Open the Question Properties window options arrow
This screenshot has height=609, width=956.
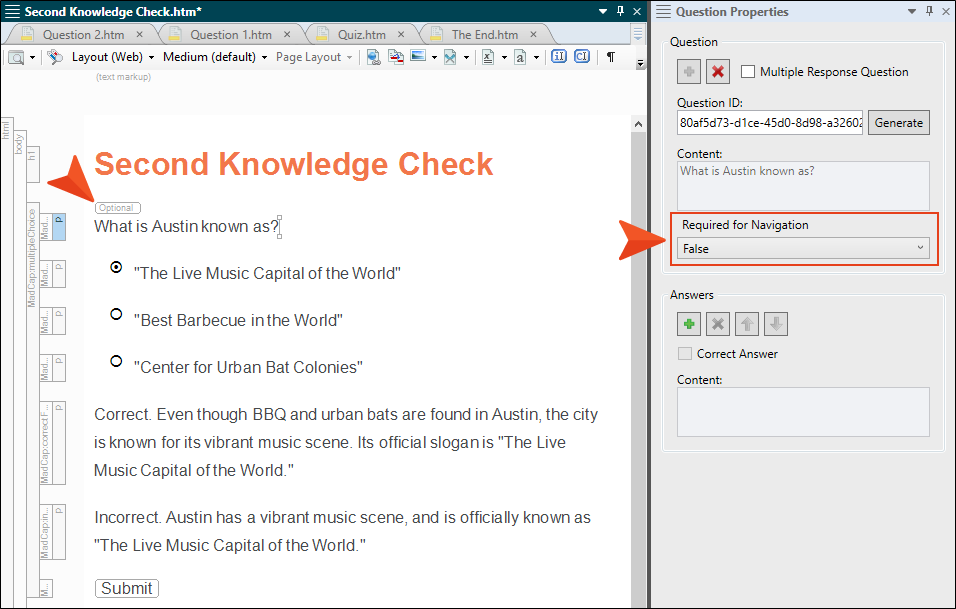pos(912,12)
